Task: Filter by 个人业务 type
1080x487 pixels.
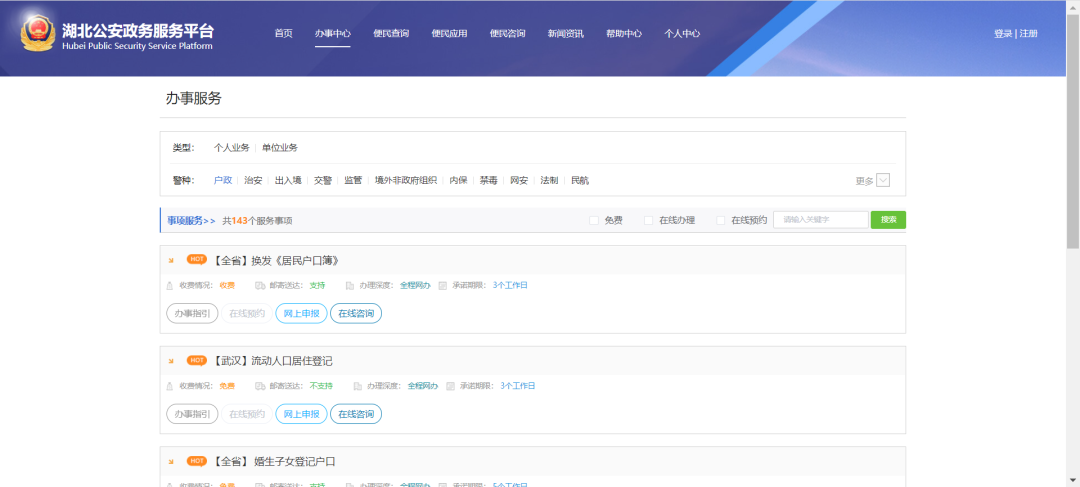Action: click(231, 147)
